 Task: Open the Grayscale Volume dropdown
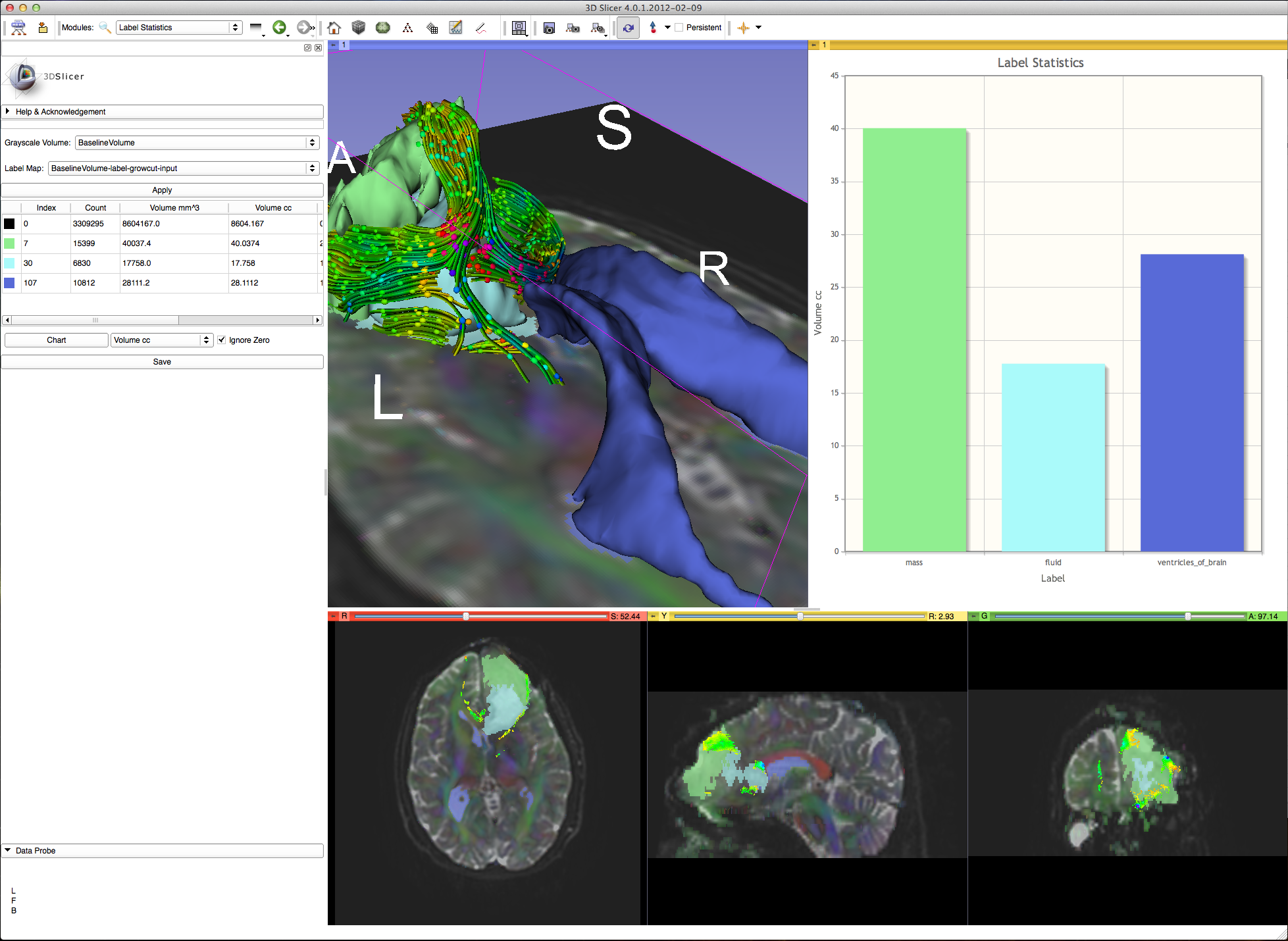click(x=197, y=143)
